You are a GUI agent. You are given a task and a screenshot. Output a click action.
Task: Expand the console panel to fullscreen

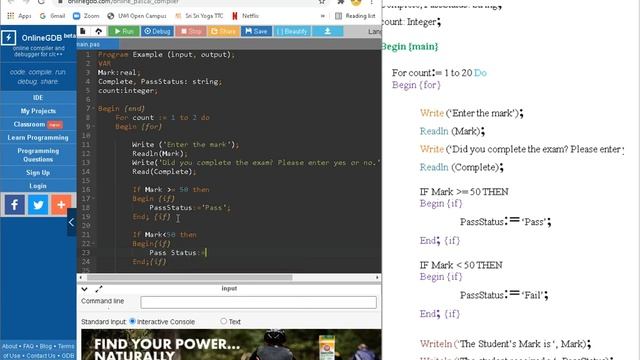[99, 289]
